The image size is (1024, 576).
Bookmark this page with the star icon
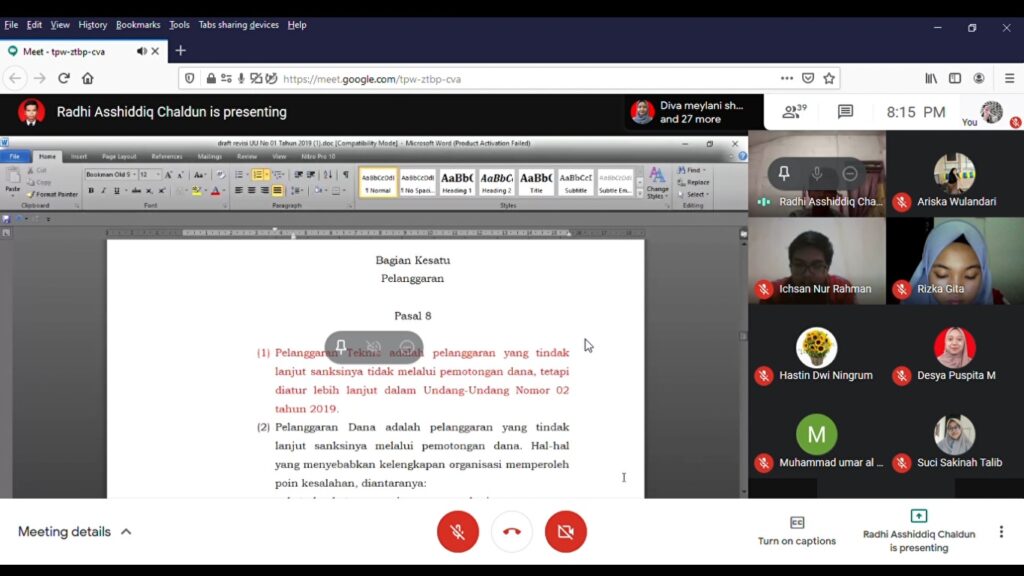coord(829,78)
